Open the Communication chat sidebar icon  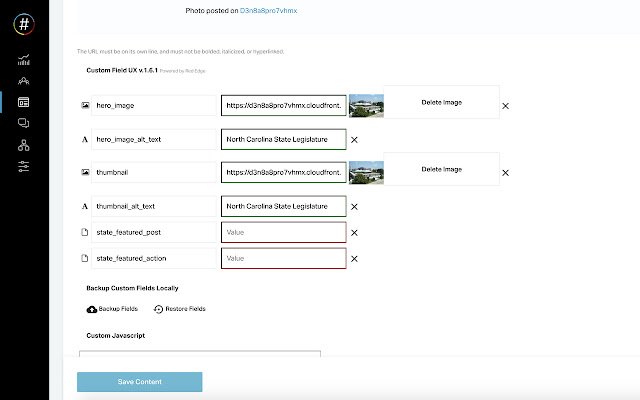[x=24, y=123]
